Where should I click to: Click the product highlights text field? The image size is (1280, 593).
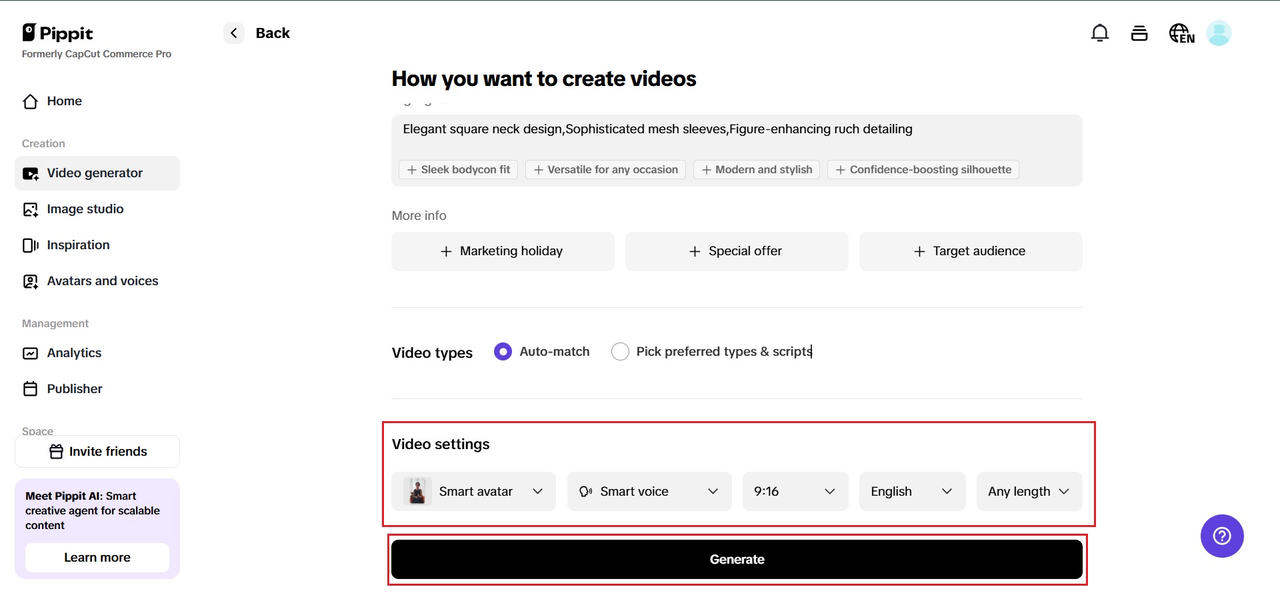click(x=736, y=130)
